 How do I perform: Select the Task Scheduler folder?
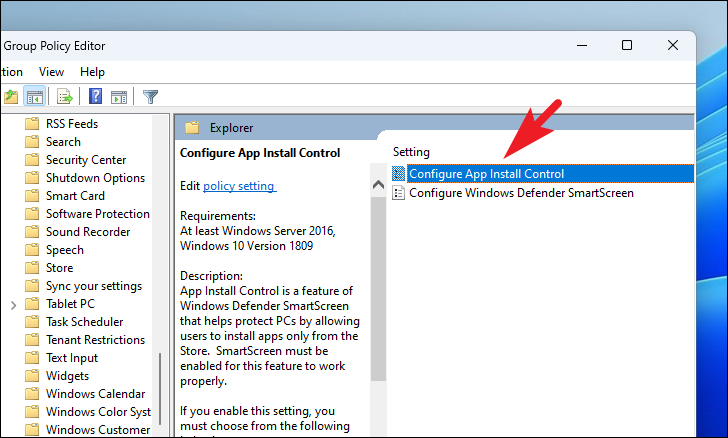point(84,322)
